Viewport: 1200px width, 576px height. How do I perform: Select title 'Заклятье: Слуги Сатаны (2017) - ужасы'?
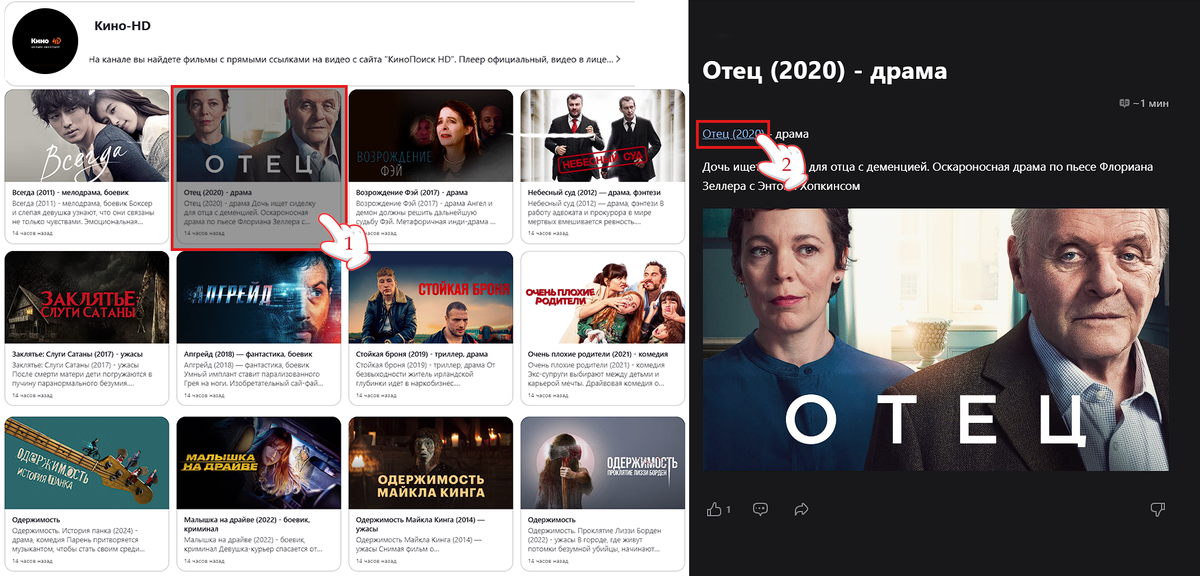79,354
